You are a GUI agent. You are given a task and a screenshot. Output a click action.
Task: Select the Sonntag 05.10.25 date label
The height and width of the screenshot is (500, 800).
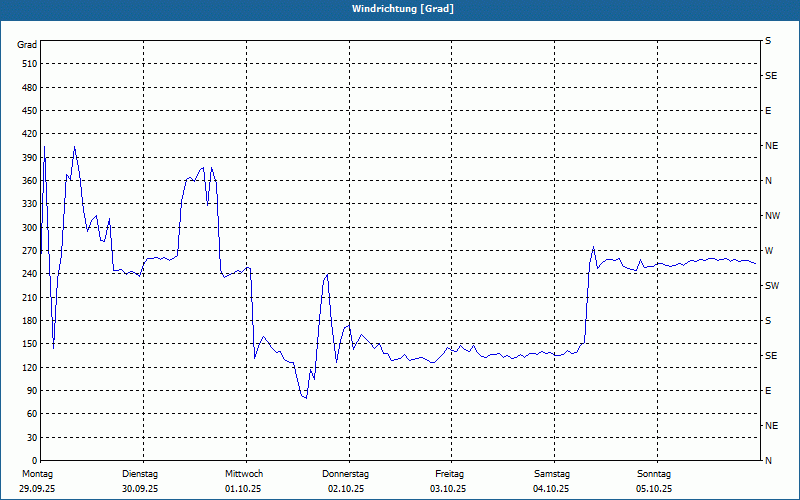pos(654,481)
